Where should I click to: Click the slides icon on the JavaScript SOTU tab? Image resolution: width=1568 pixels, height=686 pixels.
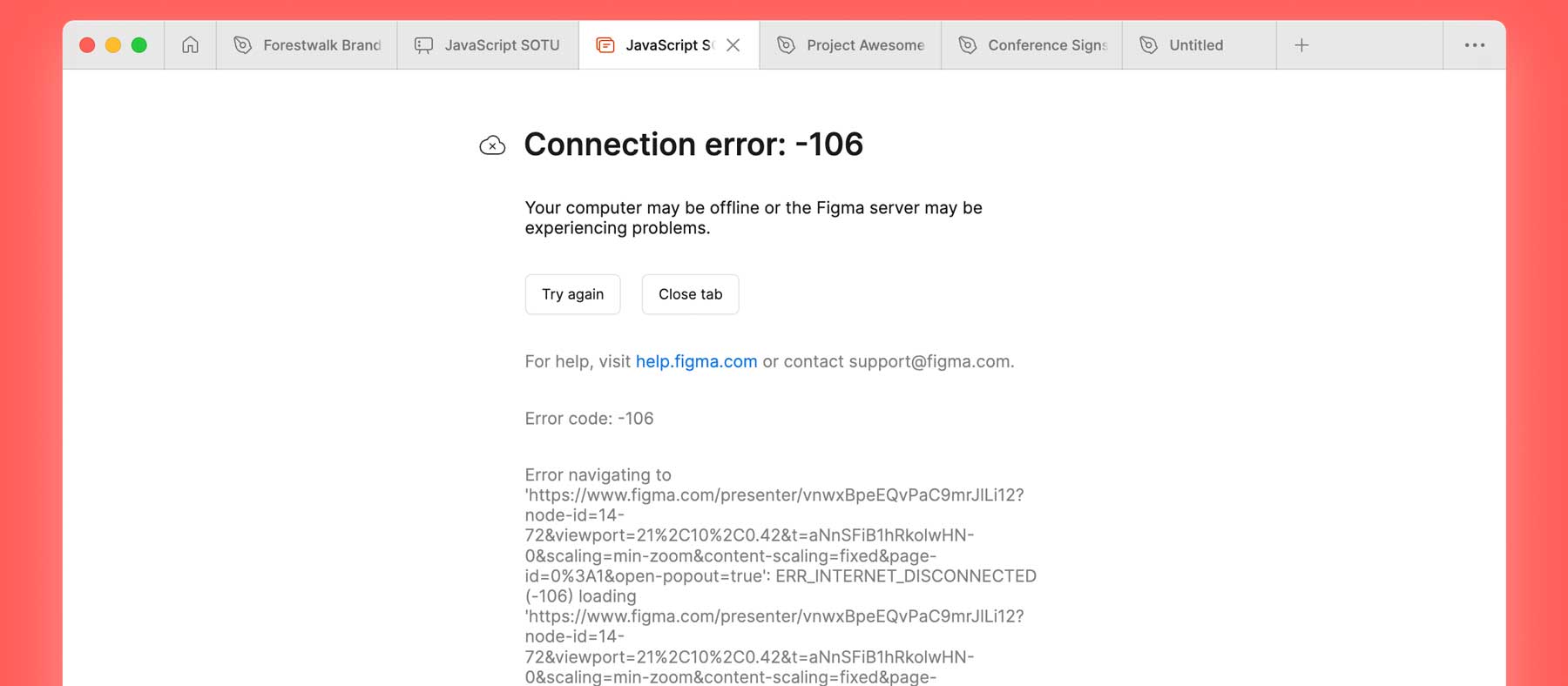pyautogui.click(x=423, y=45)
